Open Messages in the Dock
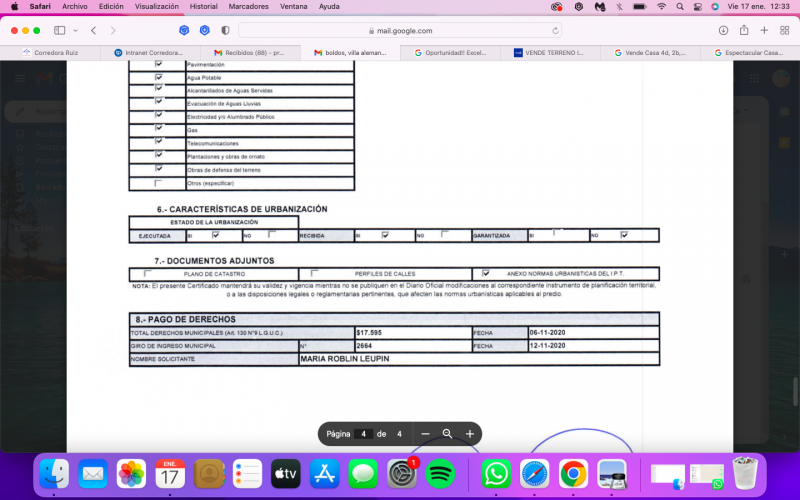This screenshot has height=500, width=800. [x=363, y=474]
